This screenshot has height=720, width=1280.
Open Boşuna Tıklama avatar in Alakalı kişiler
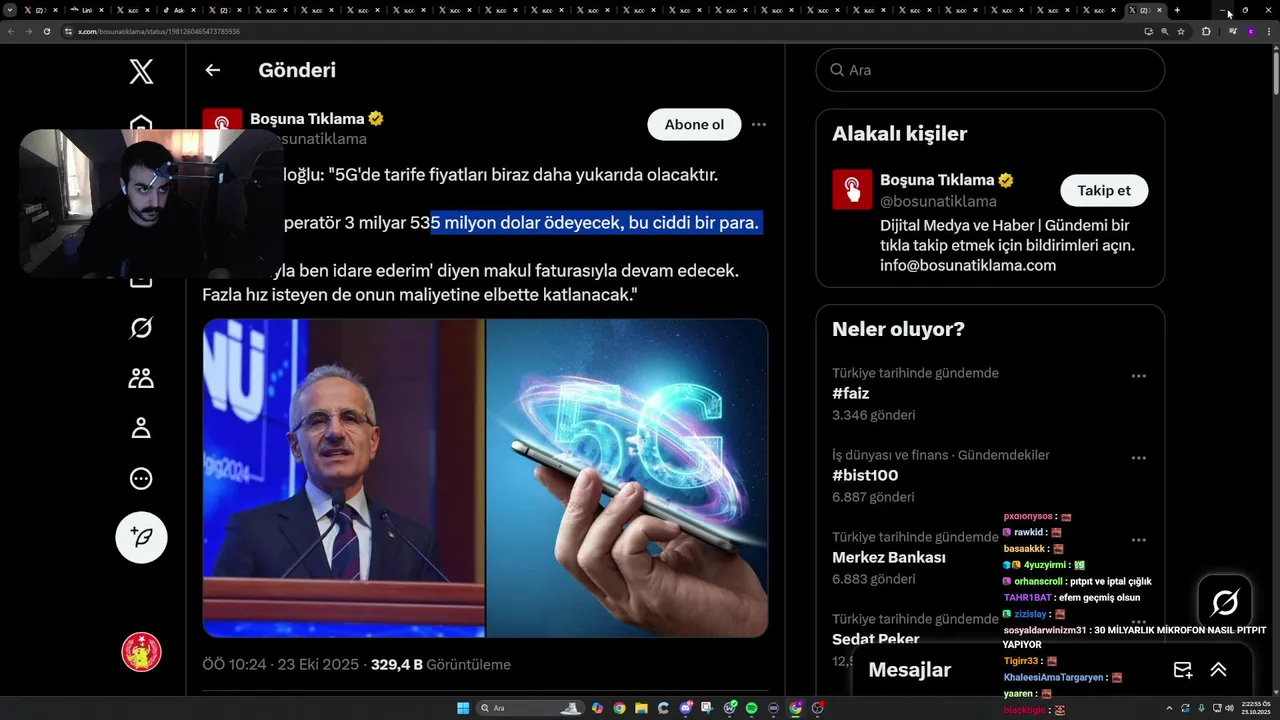pos(852,190)
